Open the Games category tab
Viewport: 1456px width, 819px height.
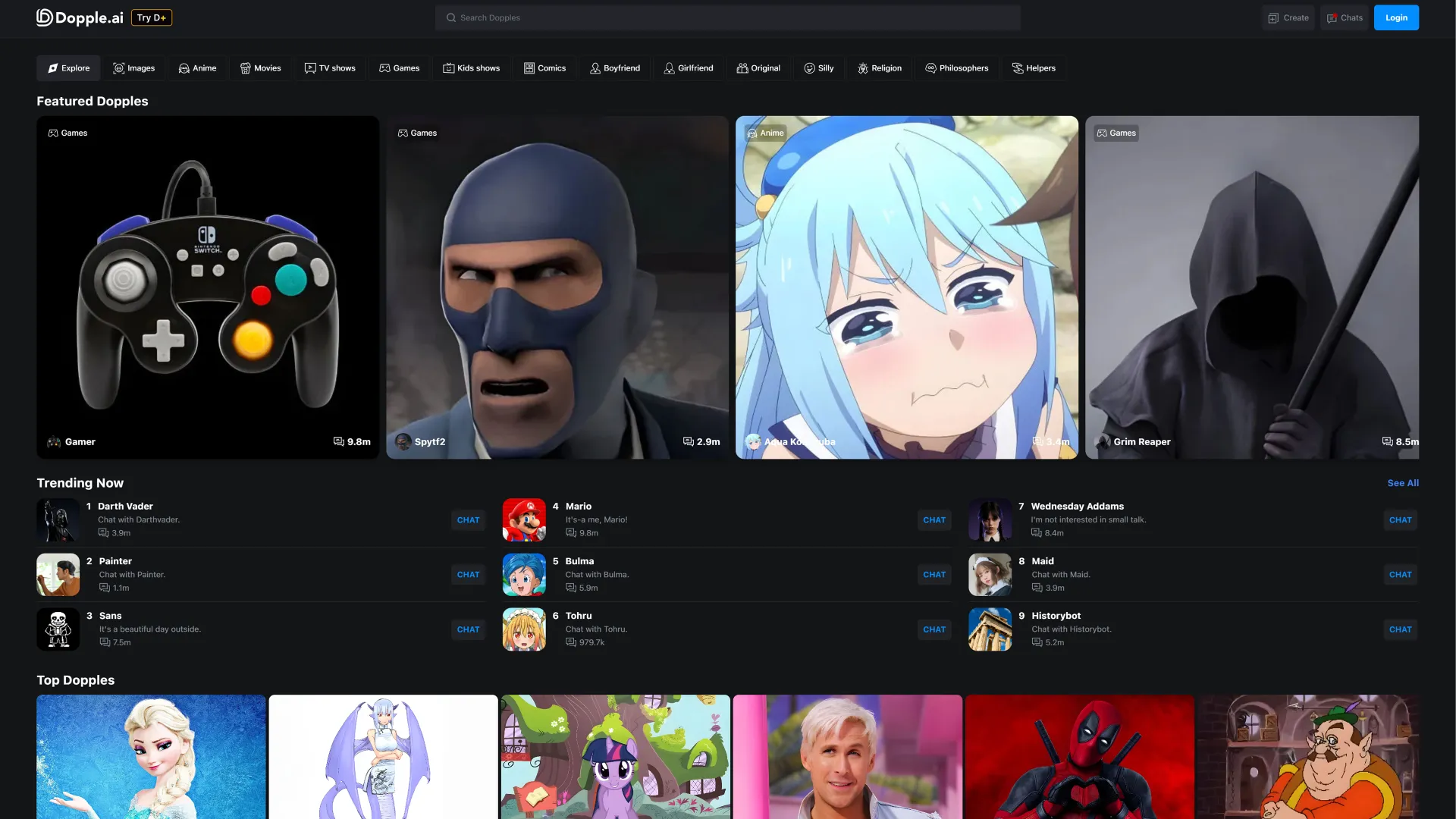(x=400, y=68)
